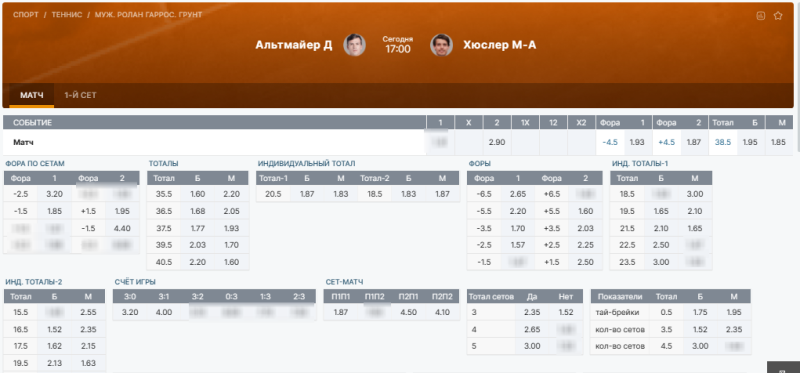Screen dimensions: 800x373
Task: Open the match statistics icon
Action: click(761, 16)
